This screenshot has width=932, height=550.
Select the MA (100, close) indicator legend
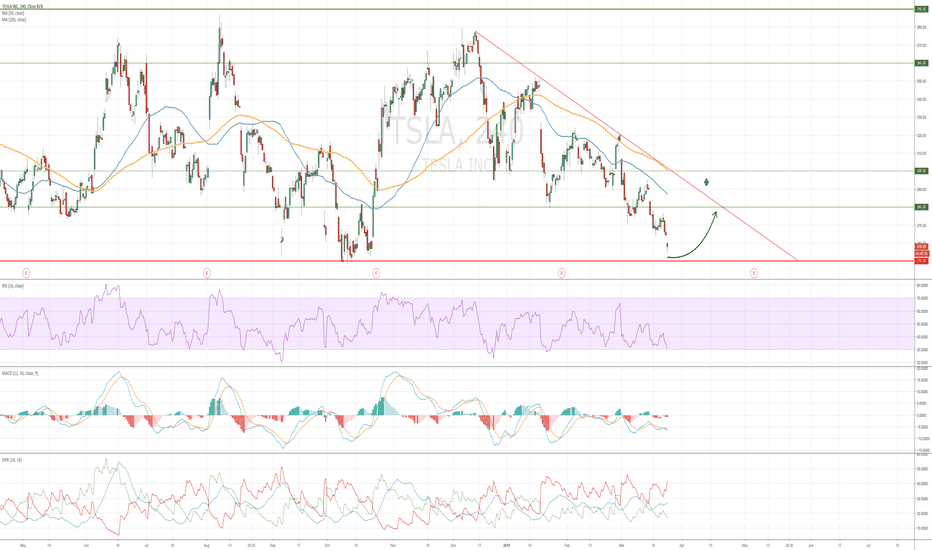coord(14,20)
